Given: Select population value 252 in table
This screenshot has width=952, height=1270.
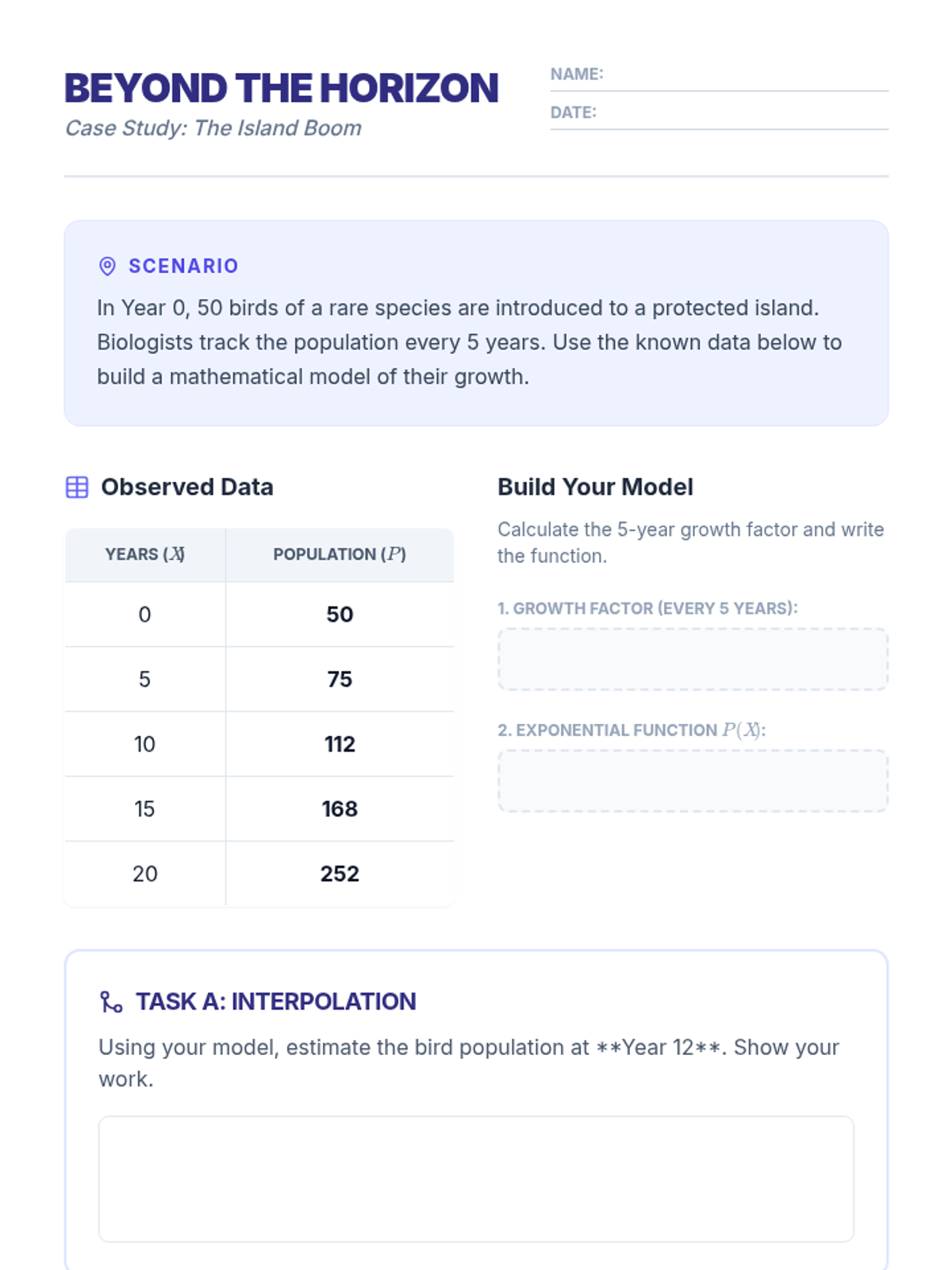Looking at the screenshot, I should [x=340, y=874].
